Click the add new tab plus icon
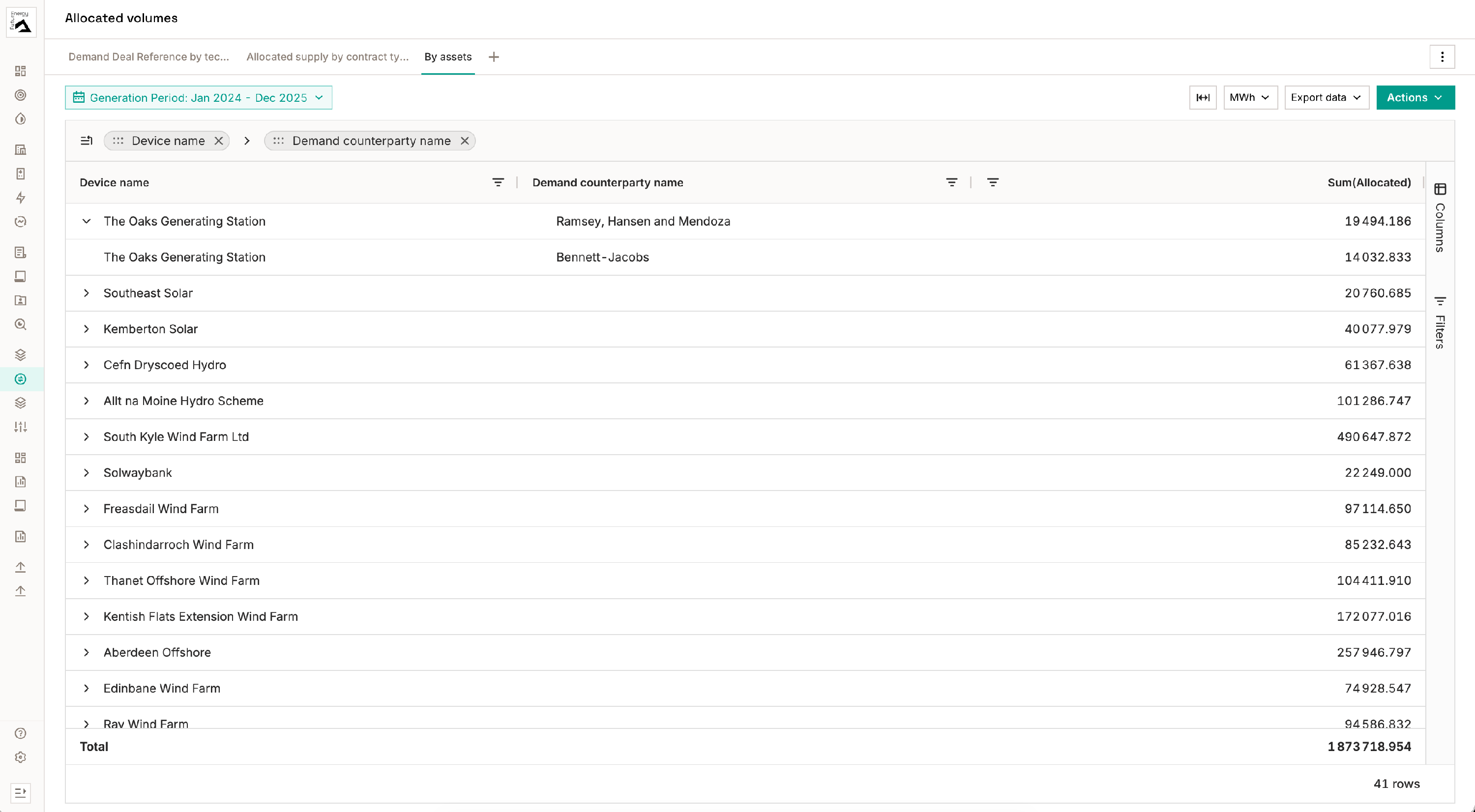This screenshot has width=1475, height=812. point(494,57)
